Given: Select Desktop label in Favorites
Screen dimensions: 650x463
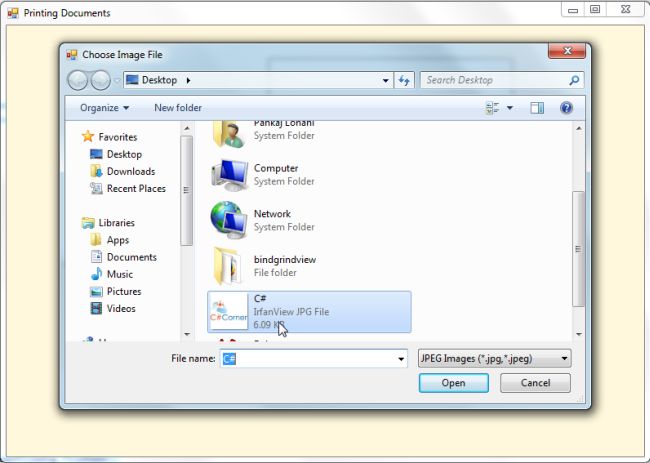Looking at the screenshot, I should [x=124, y=154].
